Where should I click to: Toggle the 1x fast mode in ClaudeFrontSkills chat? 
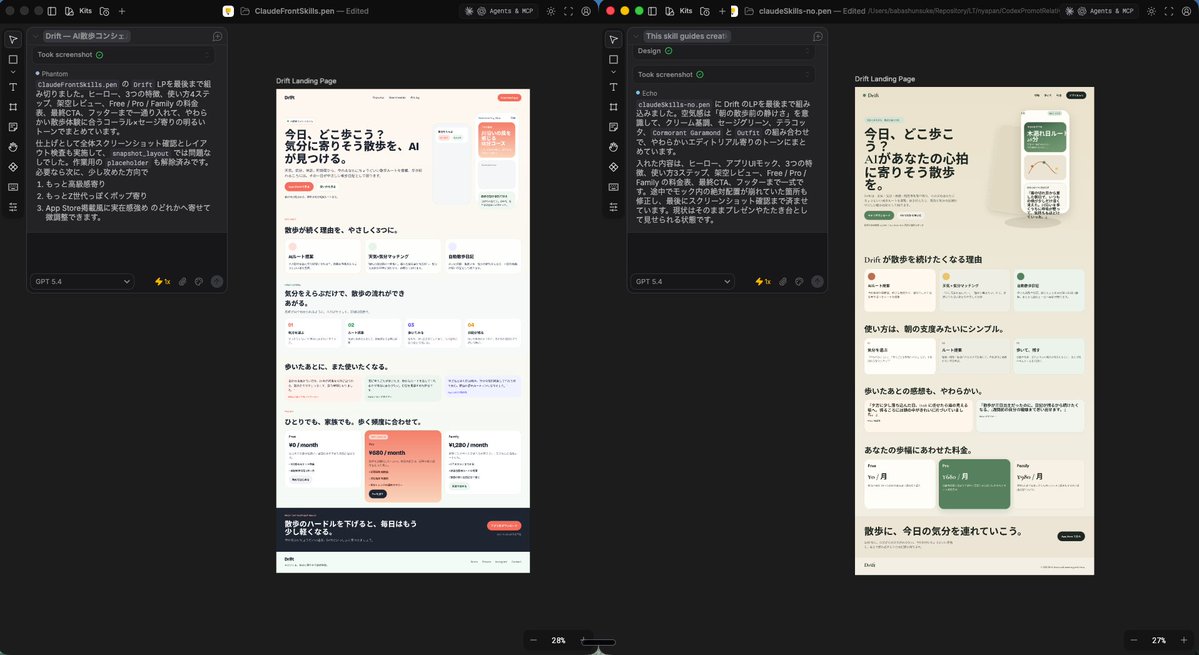click(x=163, y=281)
